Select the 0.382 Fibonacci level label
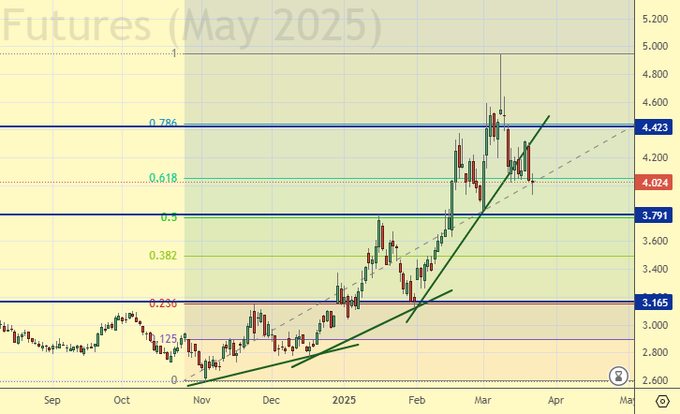680x414 pixels. point(163,256)
